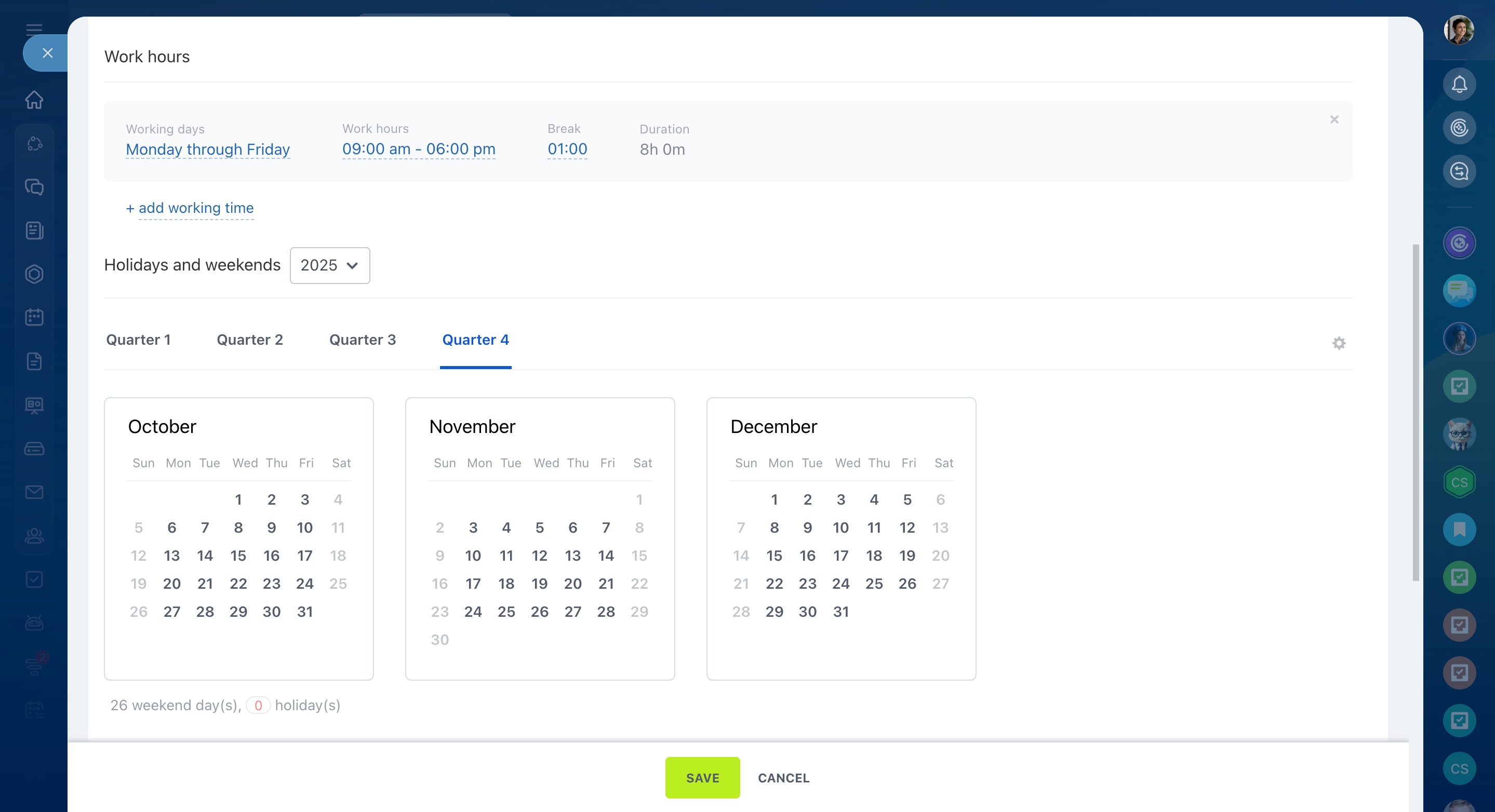Screen dimensions: 1495x812
Task: Toggle November 27 day status
Action: point(572,611)
